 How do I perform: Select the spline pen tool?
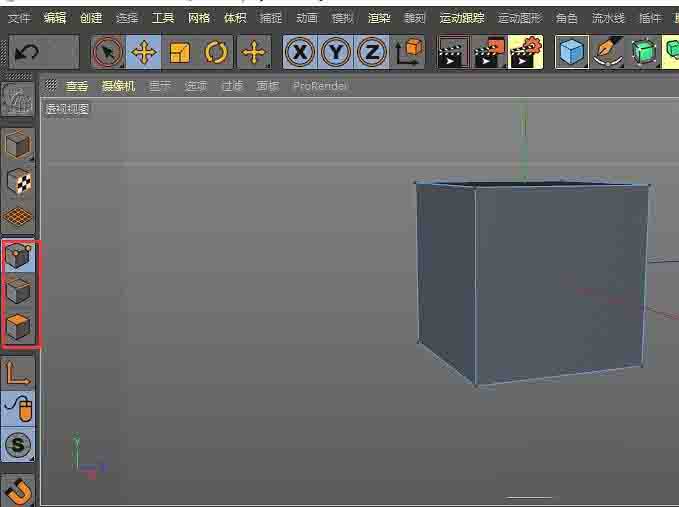(x=608, y=52)
